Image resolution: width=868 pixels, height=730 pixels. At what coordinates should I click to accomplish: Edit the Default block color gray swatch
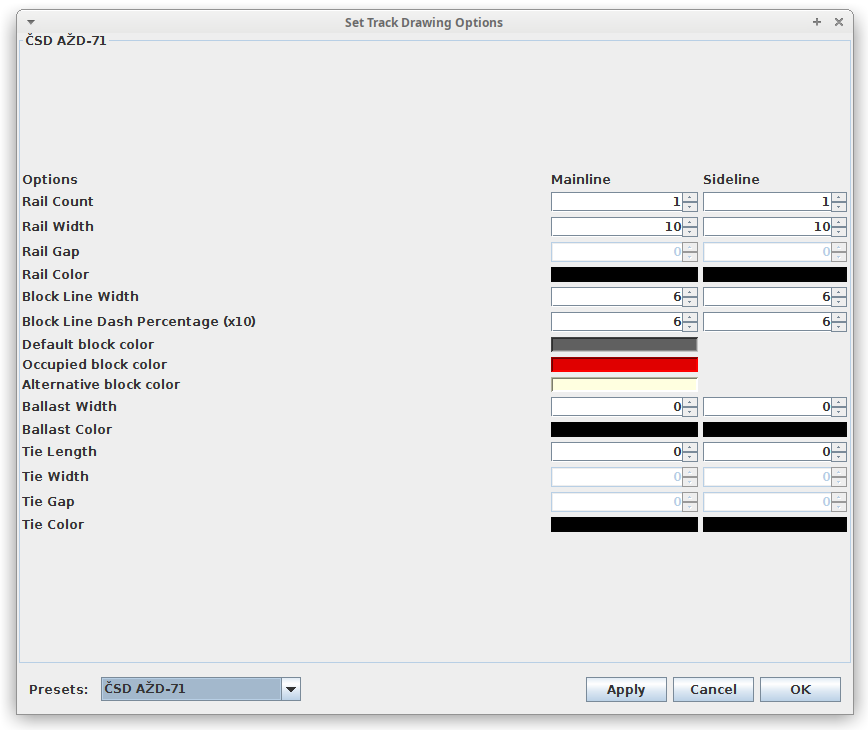[x=624, y=343]
